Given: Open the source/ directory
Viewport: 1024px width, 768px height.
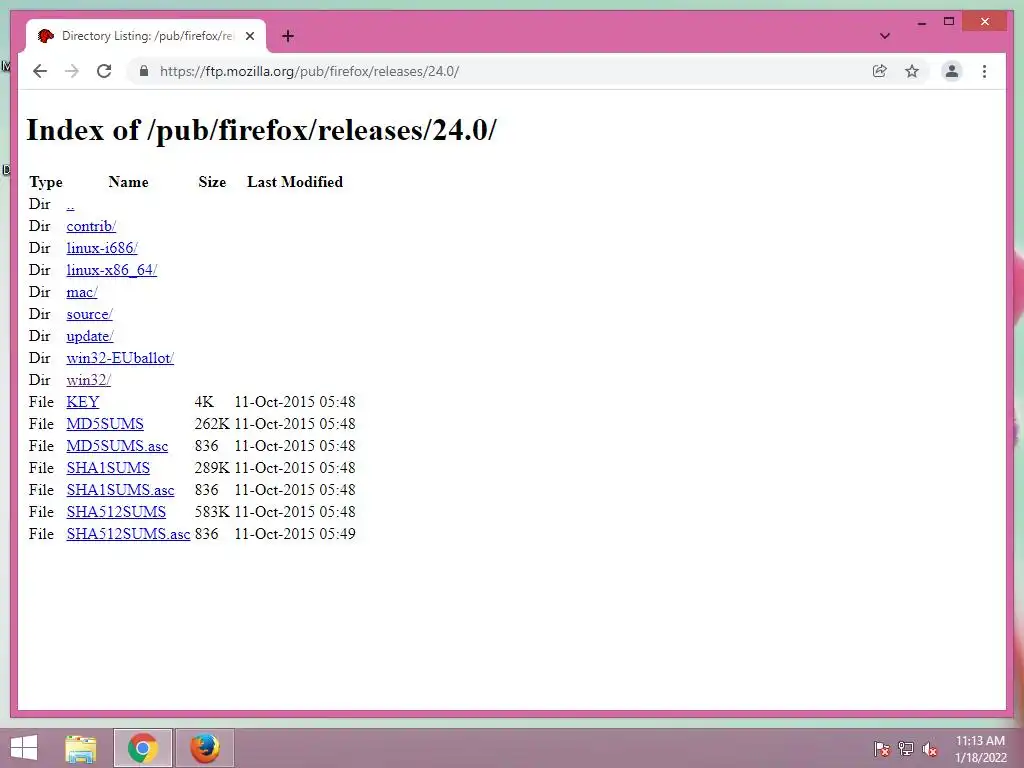Looking at the screenshot, I should pyautogui.click(x=89, y=314).
